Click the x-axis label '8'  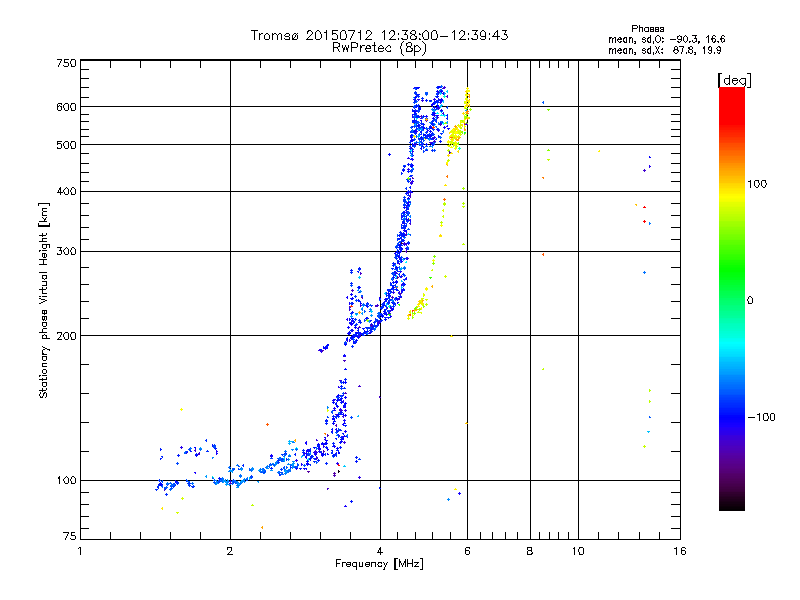[x=530, y=551]
